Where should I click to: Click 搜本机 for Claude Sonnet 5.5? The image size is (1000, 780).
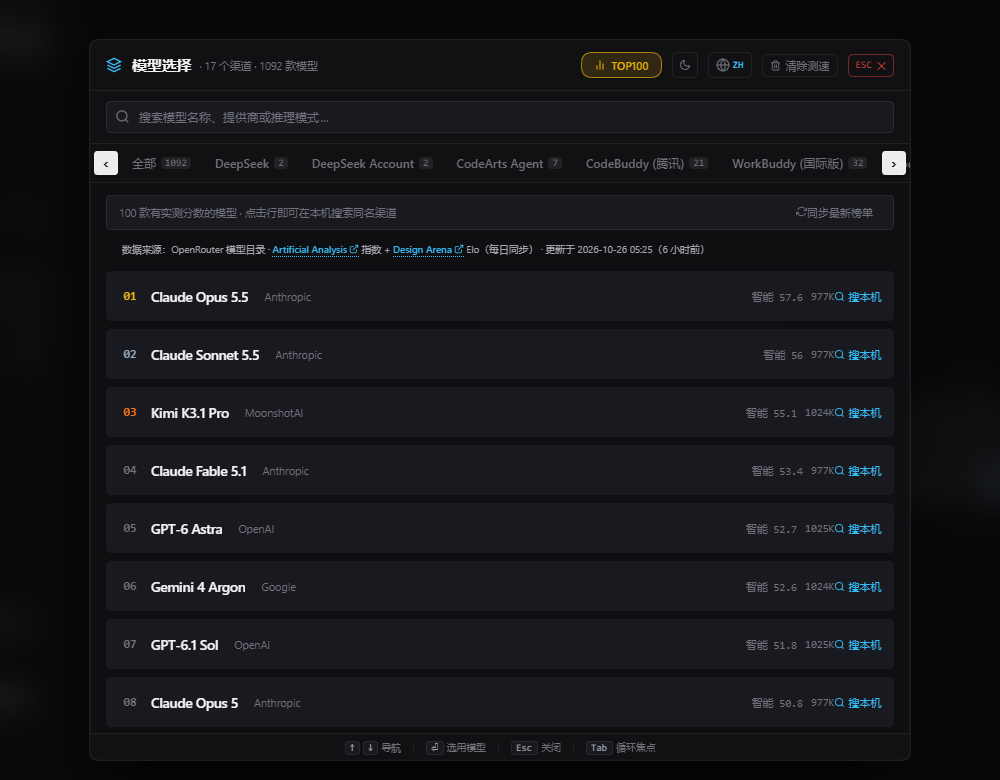(858, 355)
